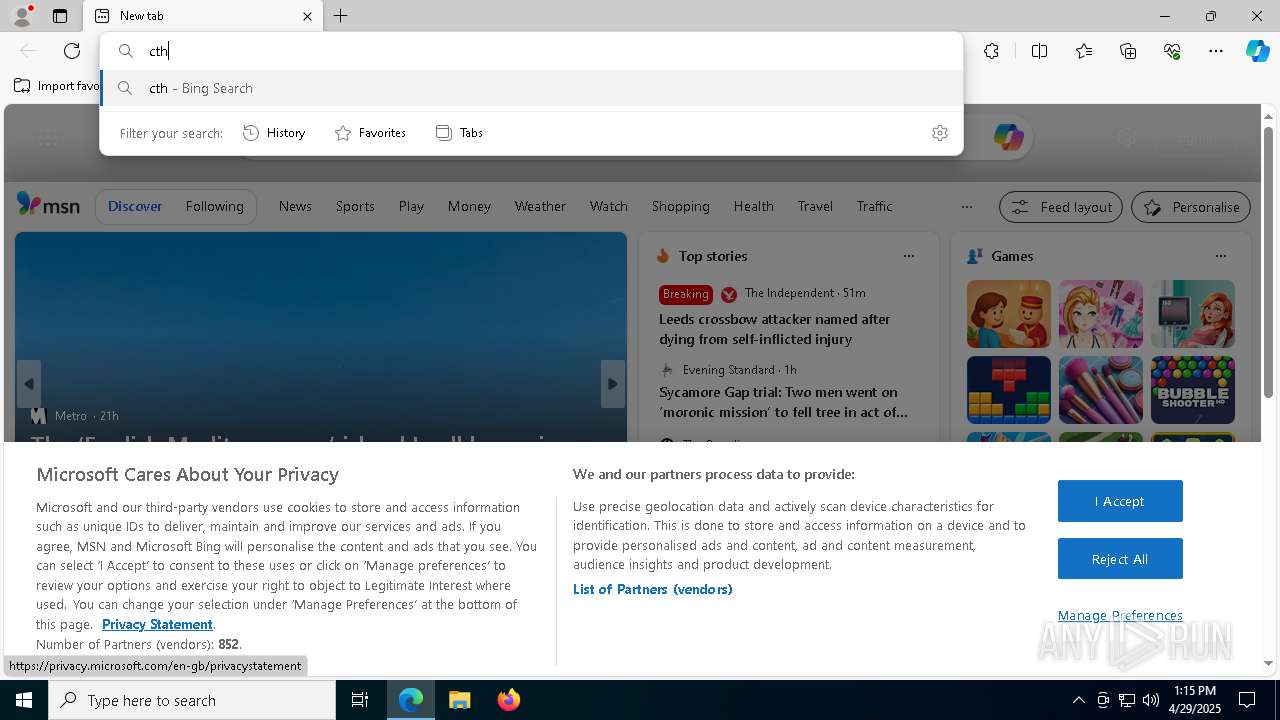Open the notification center icon
This screenshot has width=1280, height=720.
[1247, 700]
